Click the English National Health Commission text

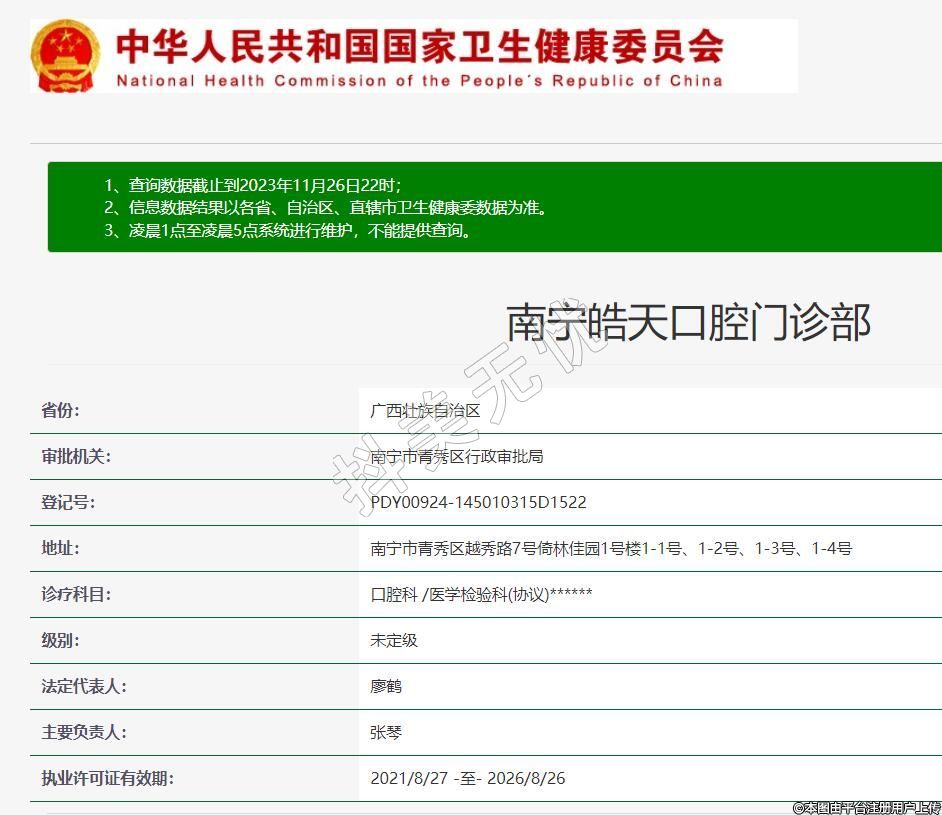pyautogui.click(x=419, y=81)
